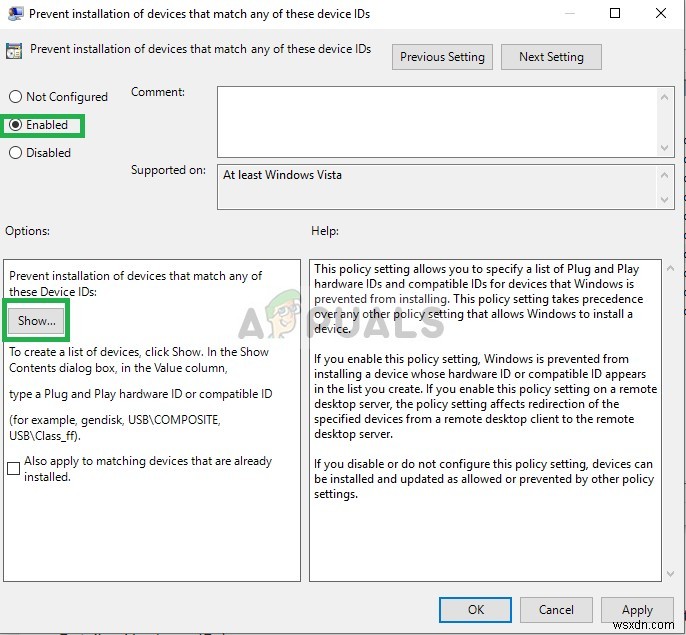Click Supported on box scroll-down arrow

click(x=665, y=200)
